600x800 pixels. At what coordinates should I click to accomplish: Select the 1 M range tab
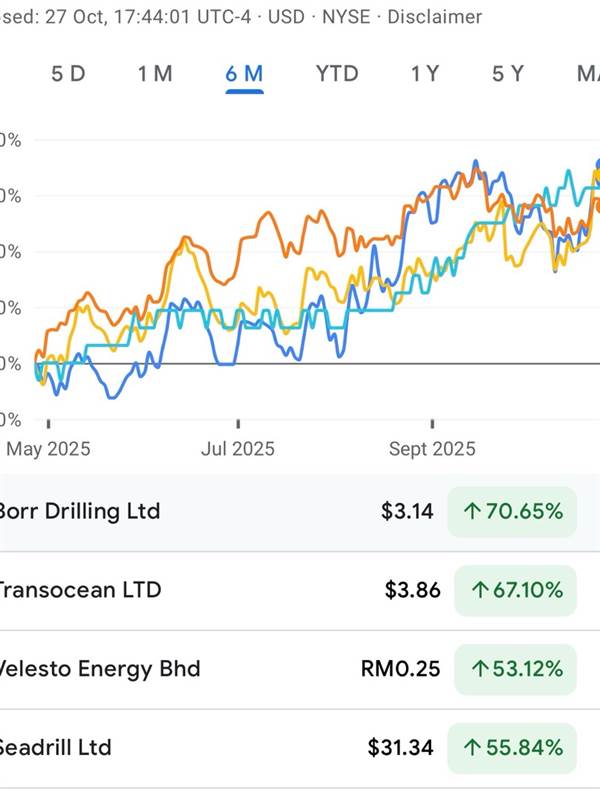[x=155, y=73]
